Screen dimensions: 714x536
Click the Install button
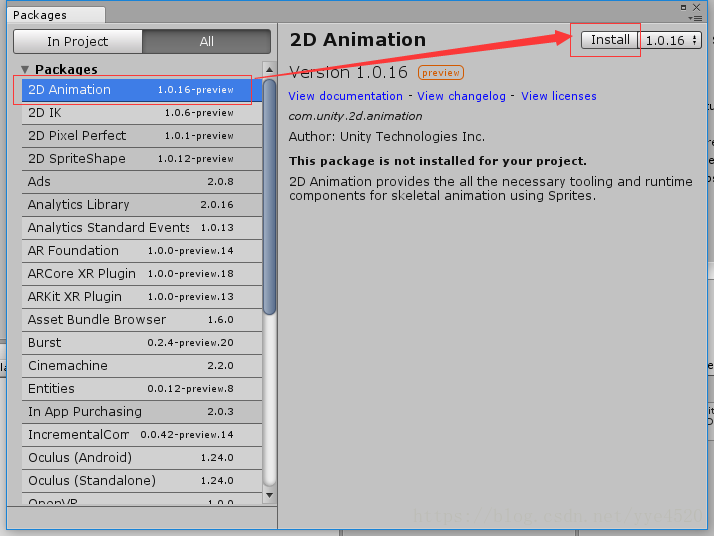(x=609, y=40)
